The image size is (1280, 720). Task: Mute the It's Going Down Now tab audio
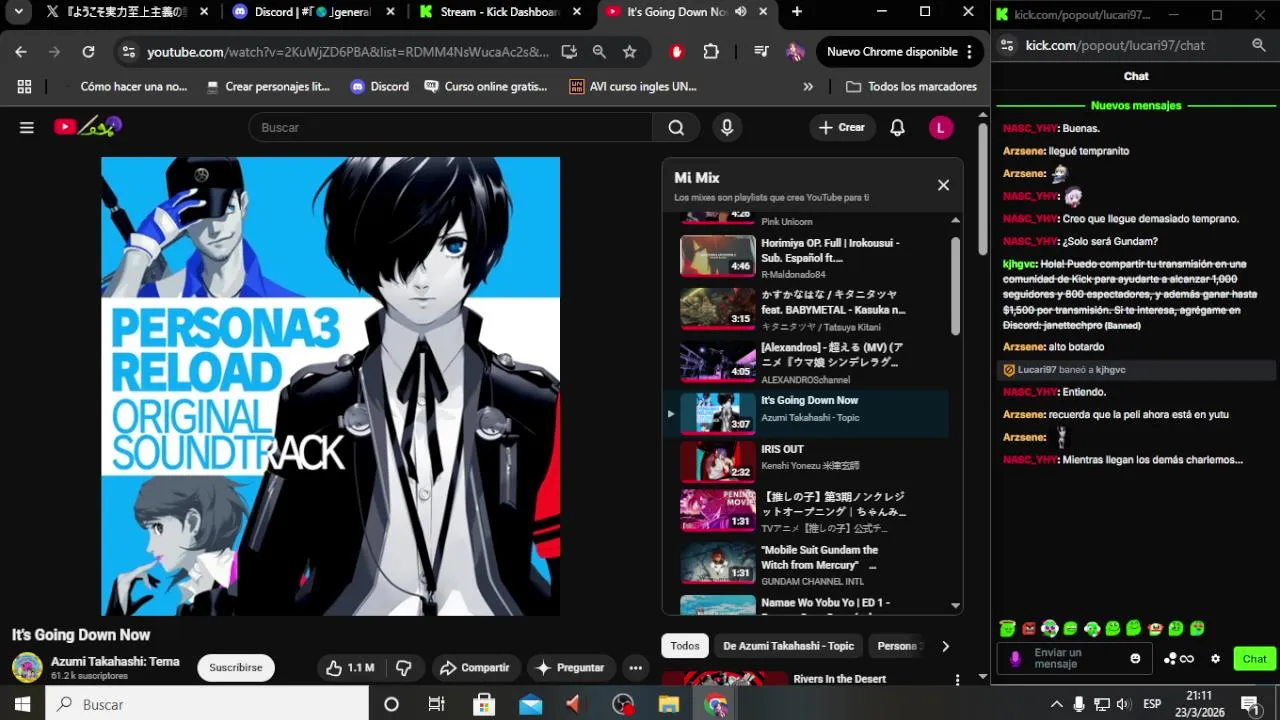[741, 12]
